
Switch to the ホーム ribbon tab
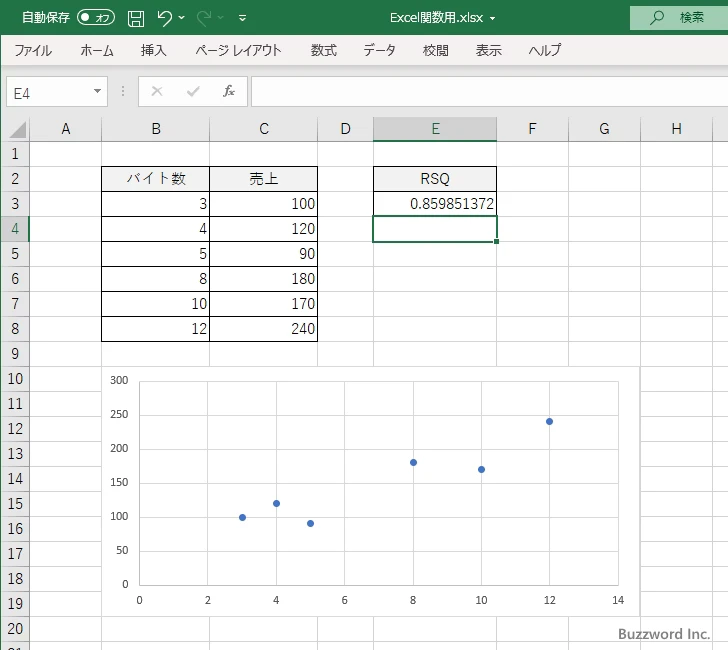point(97,50)
